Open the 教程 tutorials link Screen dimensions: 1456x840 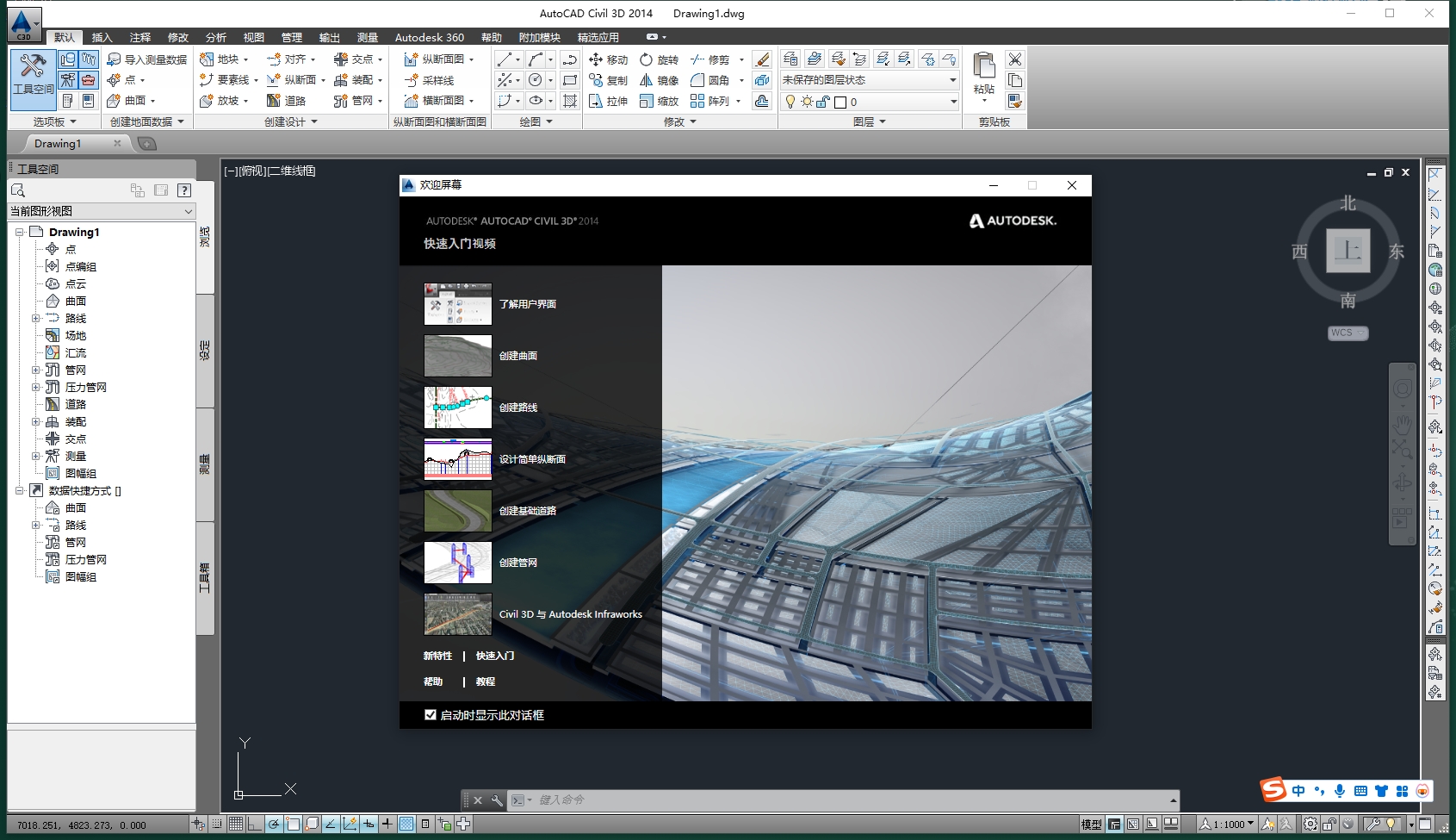pos(486,681)
